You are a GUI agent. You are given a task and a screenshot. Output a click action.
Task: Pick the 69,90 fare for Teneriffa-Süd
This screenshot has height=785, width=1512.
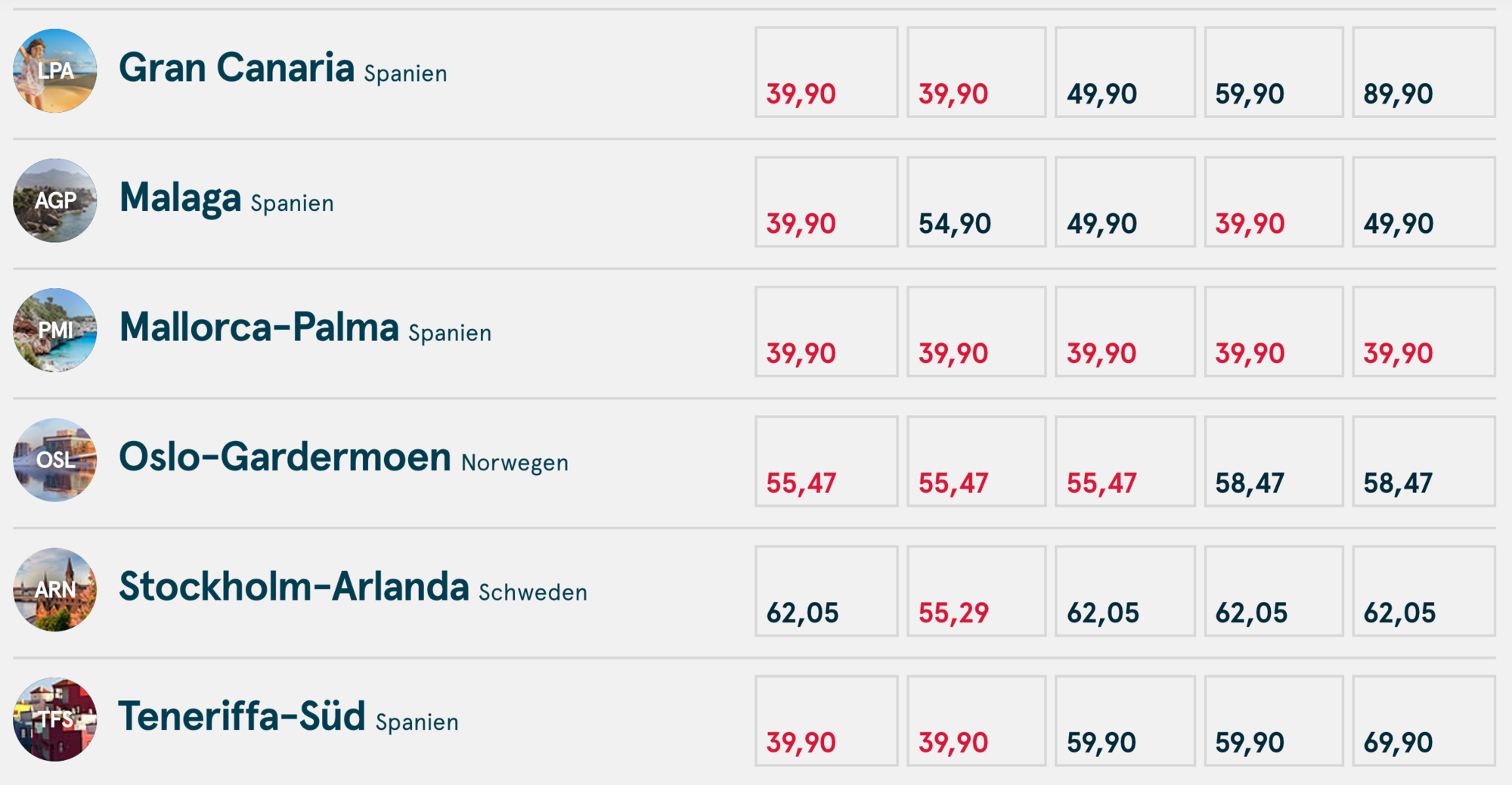pos(1424,721)
